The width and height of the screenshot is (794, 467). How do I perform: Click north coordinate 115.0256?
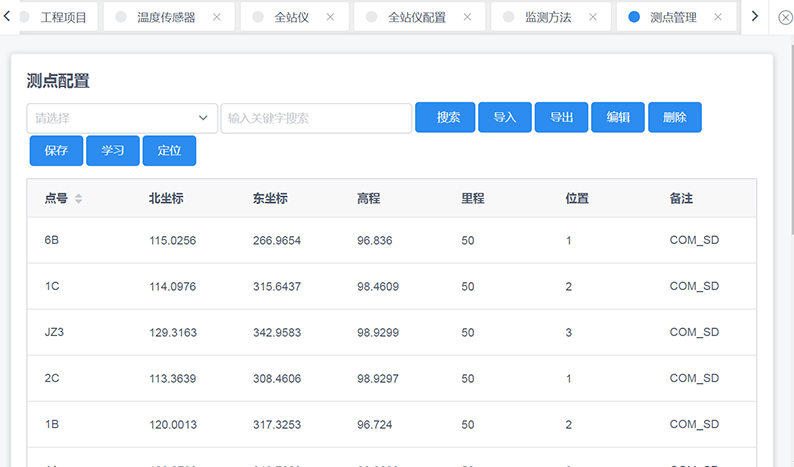(173, 241)
